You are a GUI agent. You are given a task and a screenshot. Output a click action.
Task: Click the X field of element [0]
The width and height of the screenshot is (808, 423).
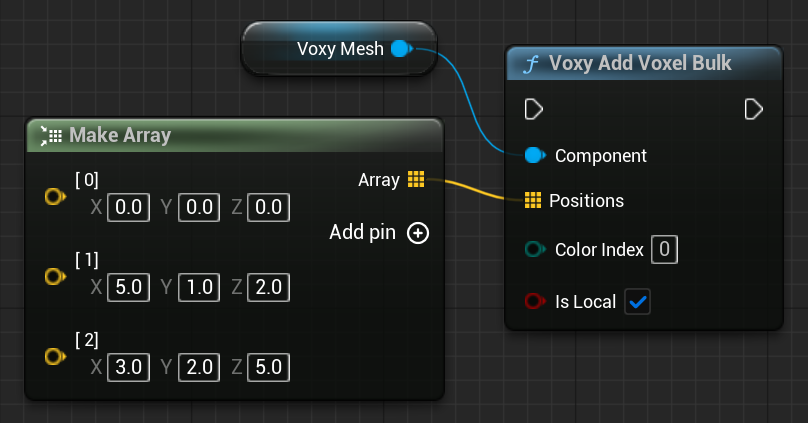tap(129, 208)
